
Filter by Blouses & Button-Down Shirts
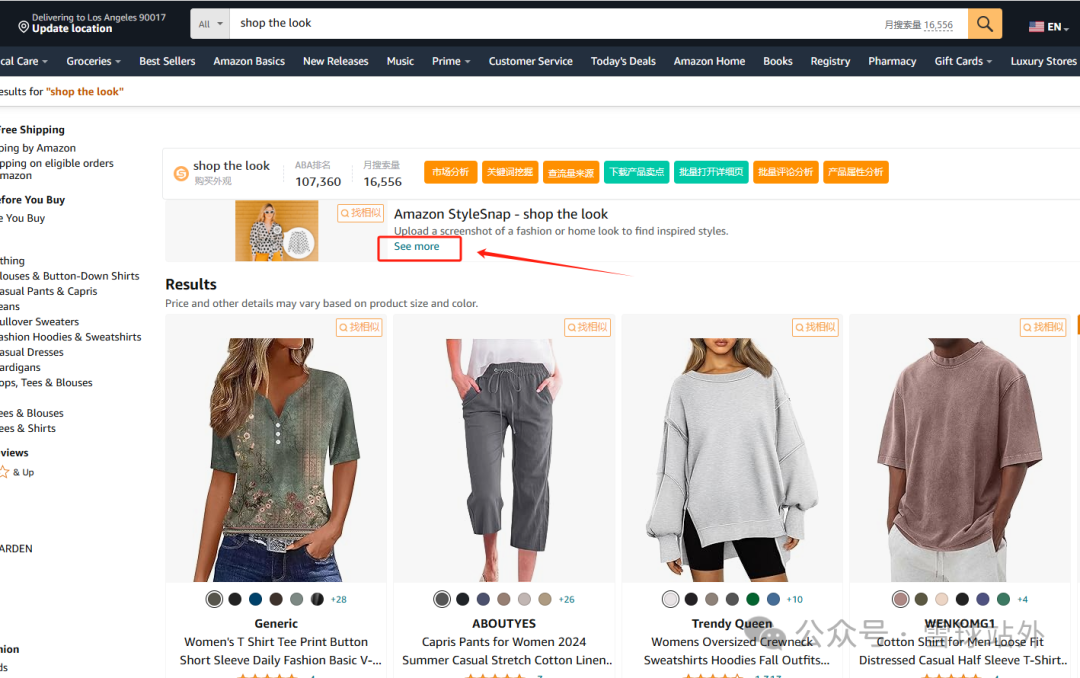tap(69, 276)
